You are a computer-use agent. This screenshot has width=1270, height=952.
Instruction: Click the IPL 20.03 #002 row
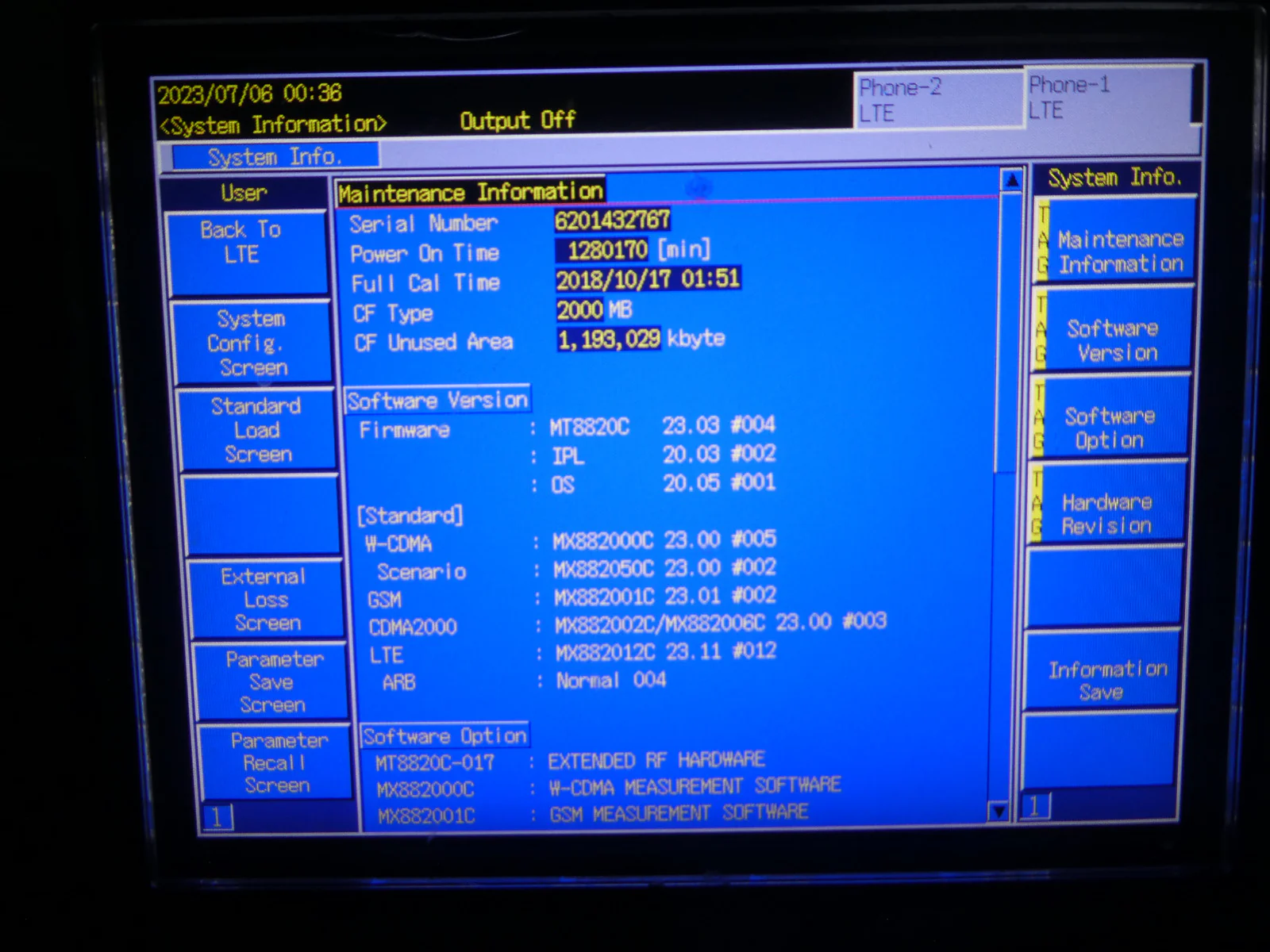(652, 455)
